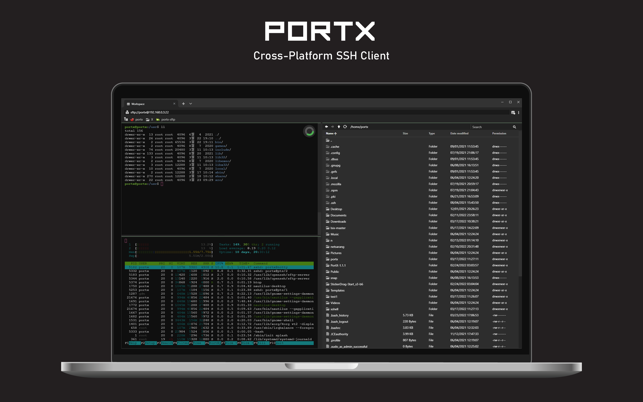Go forward in the SFTP file browser

tap(333, 127)
